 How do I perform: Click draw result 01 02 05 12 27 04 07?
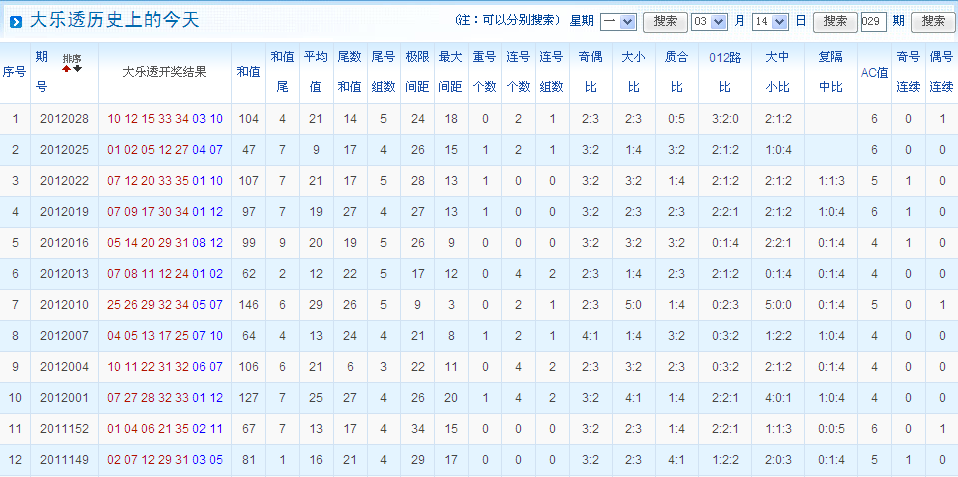click(x=165, y=150)
